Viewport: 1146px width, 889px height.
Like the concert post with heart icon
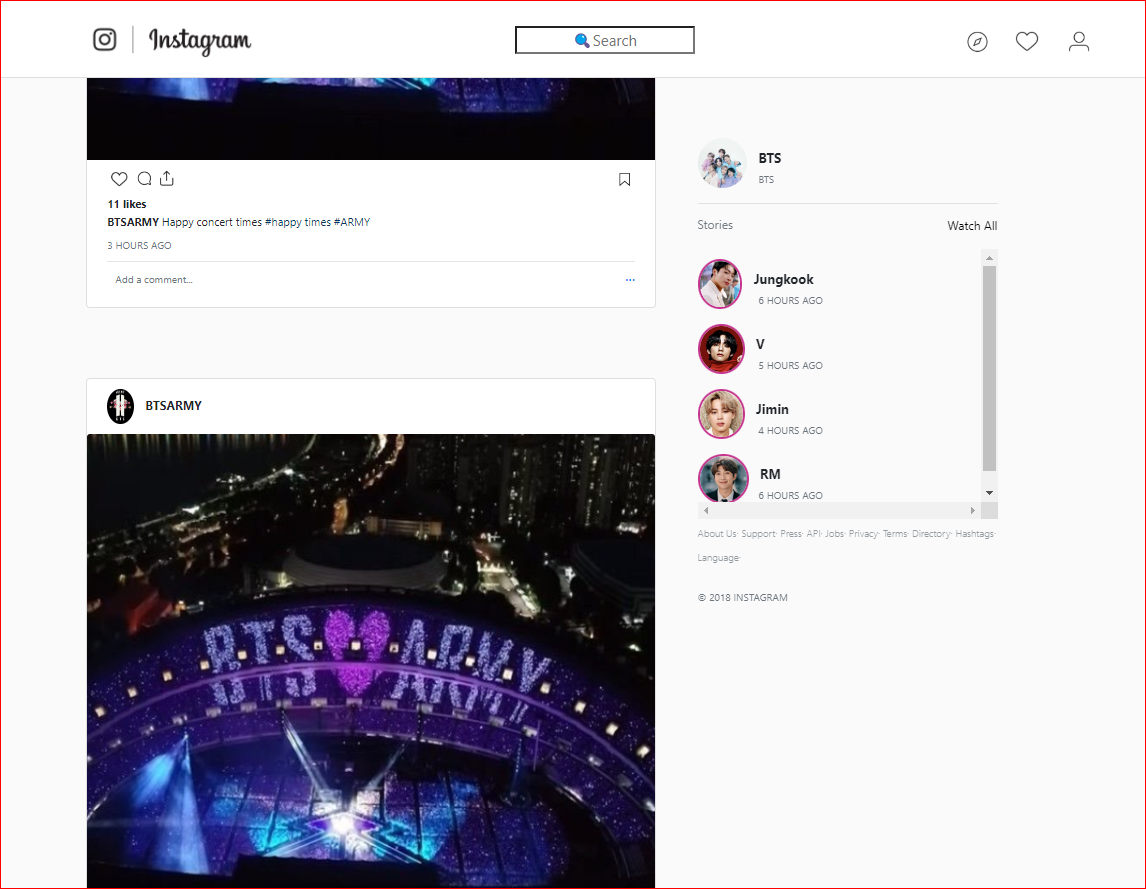pyautogui.click(x=119, y=178)
